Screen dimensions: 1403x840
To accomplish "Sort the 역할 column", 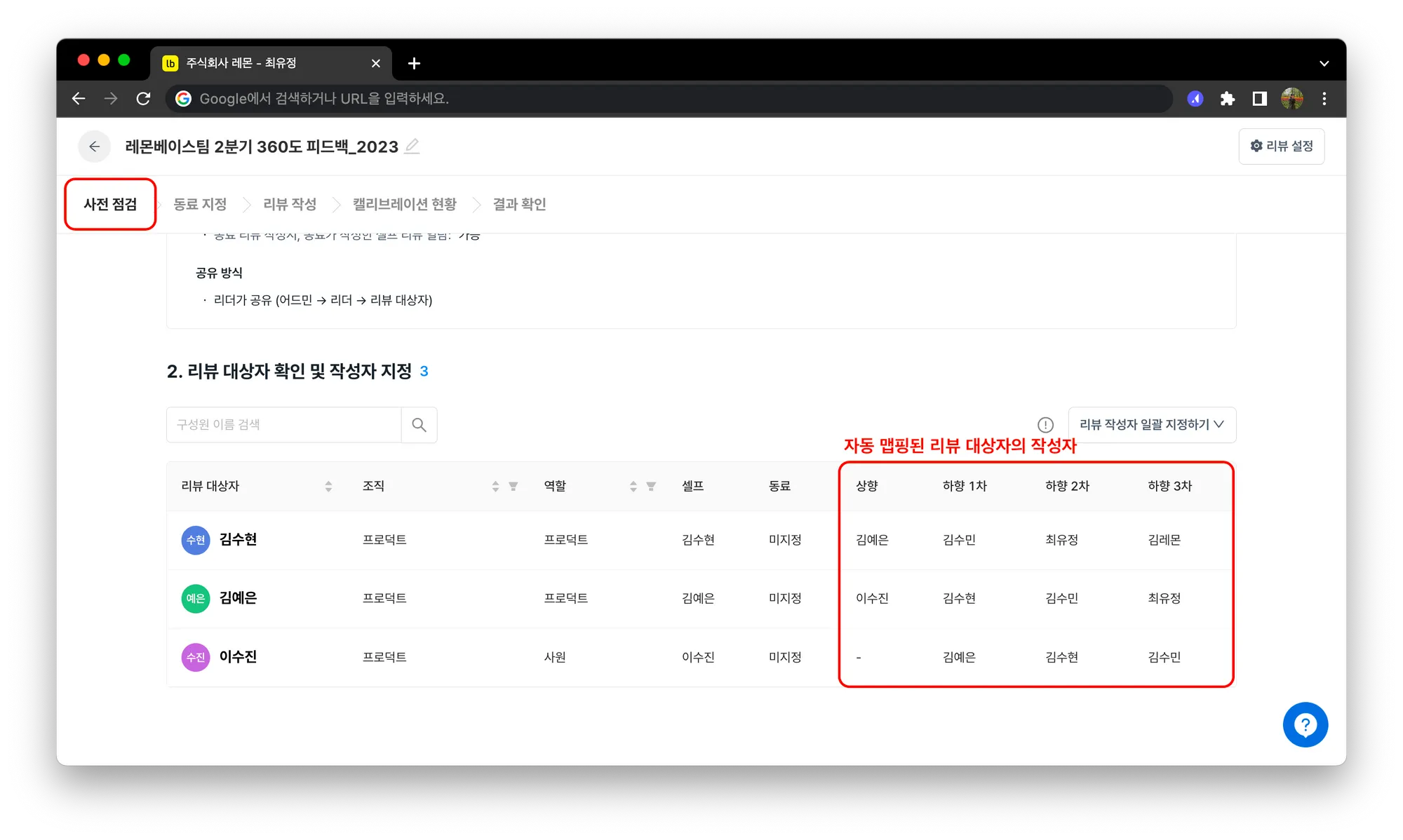I will pos(633,486).
